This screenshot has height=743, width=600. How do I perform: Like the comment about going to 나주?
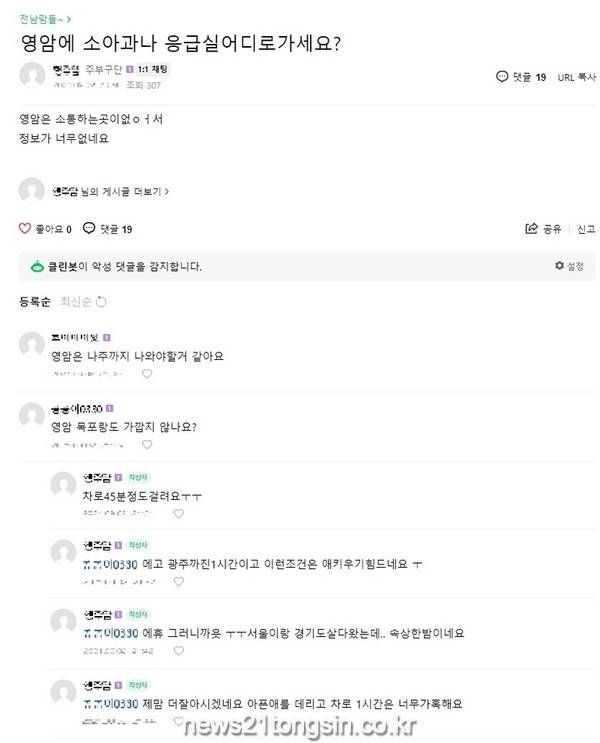147,374
